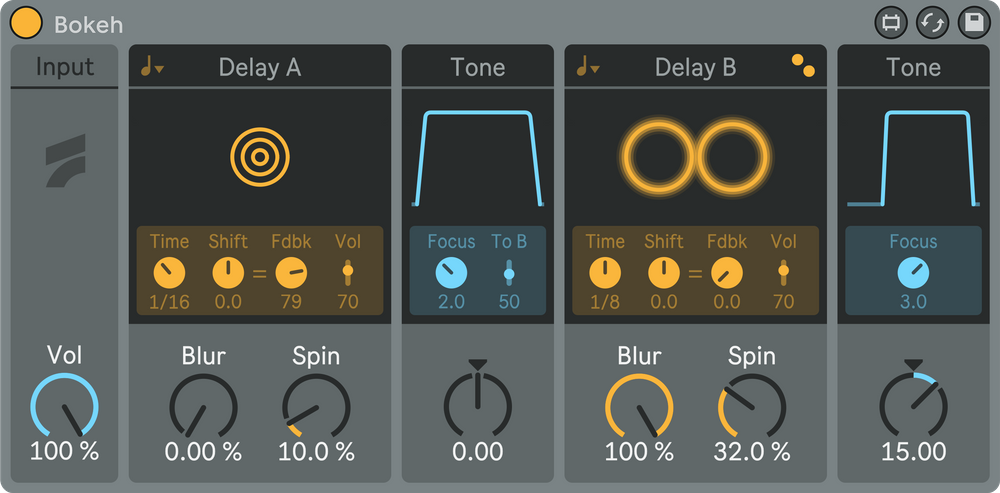Toggle Delay B equals link between Shift and Fdbk
Image resolution: width=1000 pixels, height=493 pixels.
(695, 274)
